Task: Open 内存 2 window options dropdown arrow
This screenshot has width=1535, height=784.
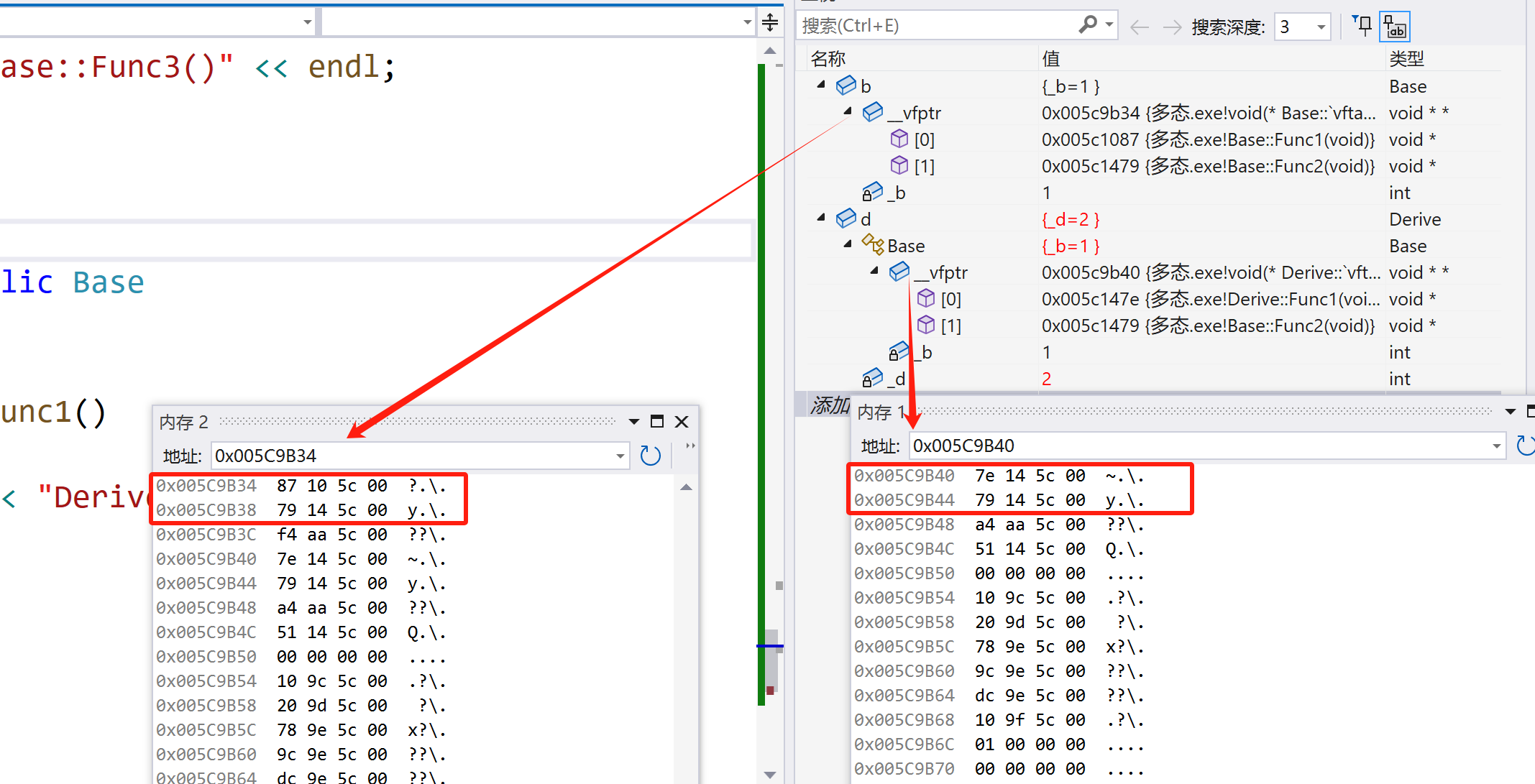Action: (633, 422)
